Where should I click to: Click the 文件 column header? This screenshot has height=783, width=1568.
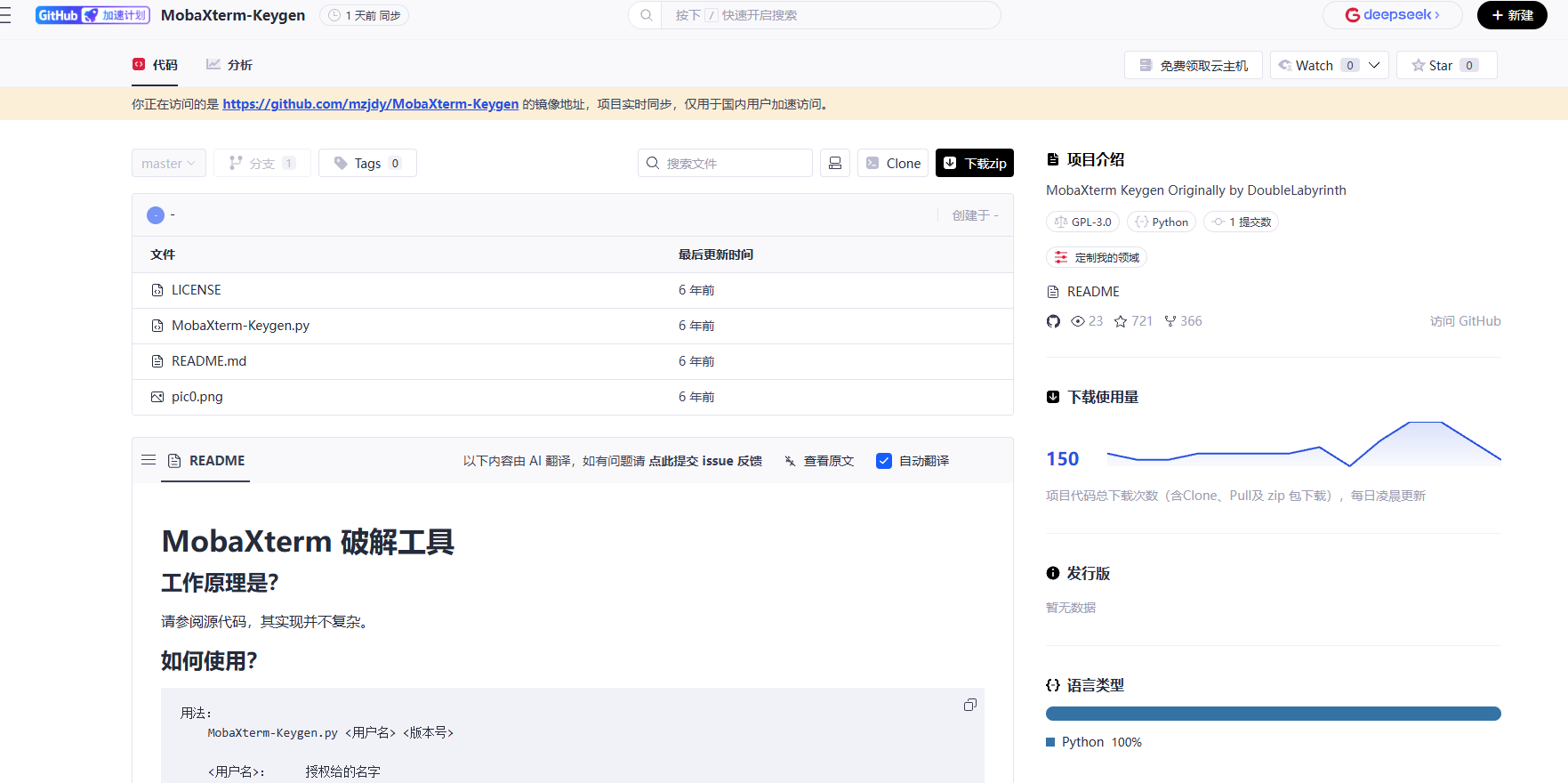(163, 254)
